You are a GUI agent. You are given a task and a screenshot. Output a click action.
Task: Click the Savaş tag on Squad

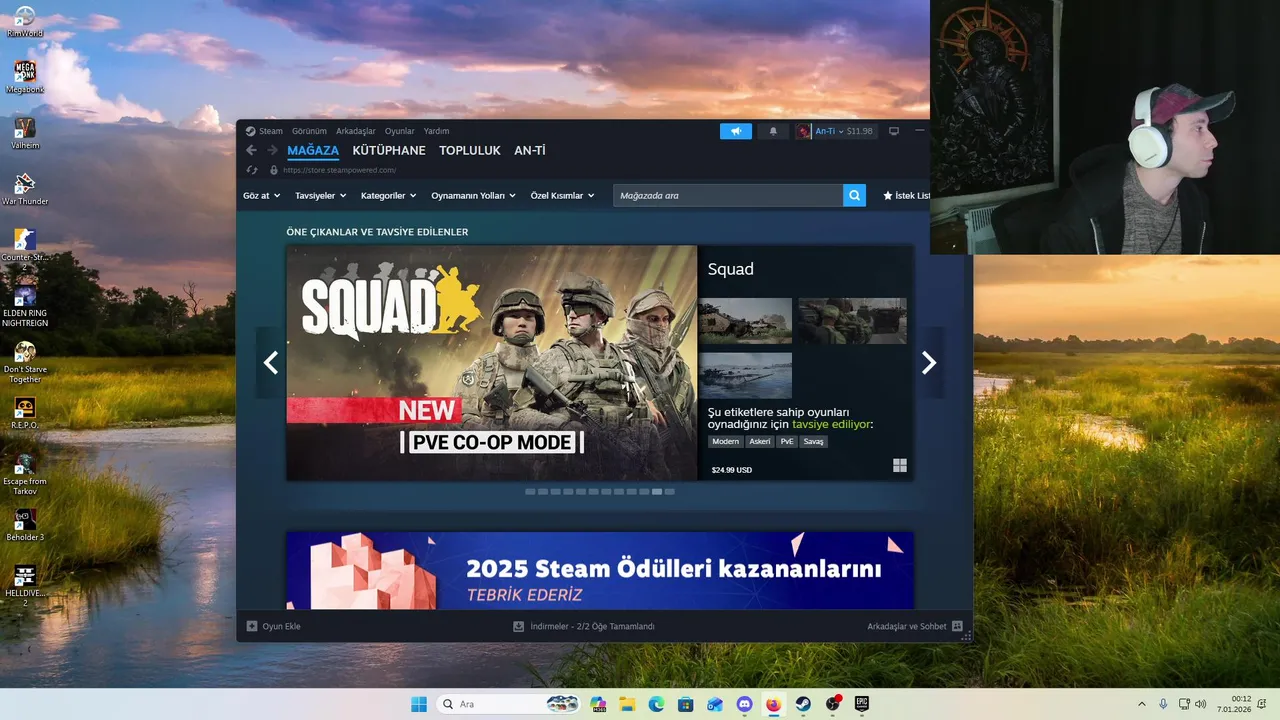[x=814, y=442]
